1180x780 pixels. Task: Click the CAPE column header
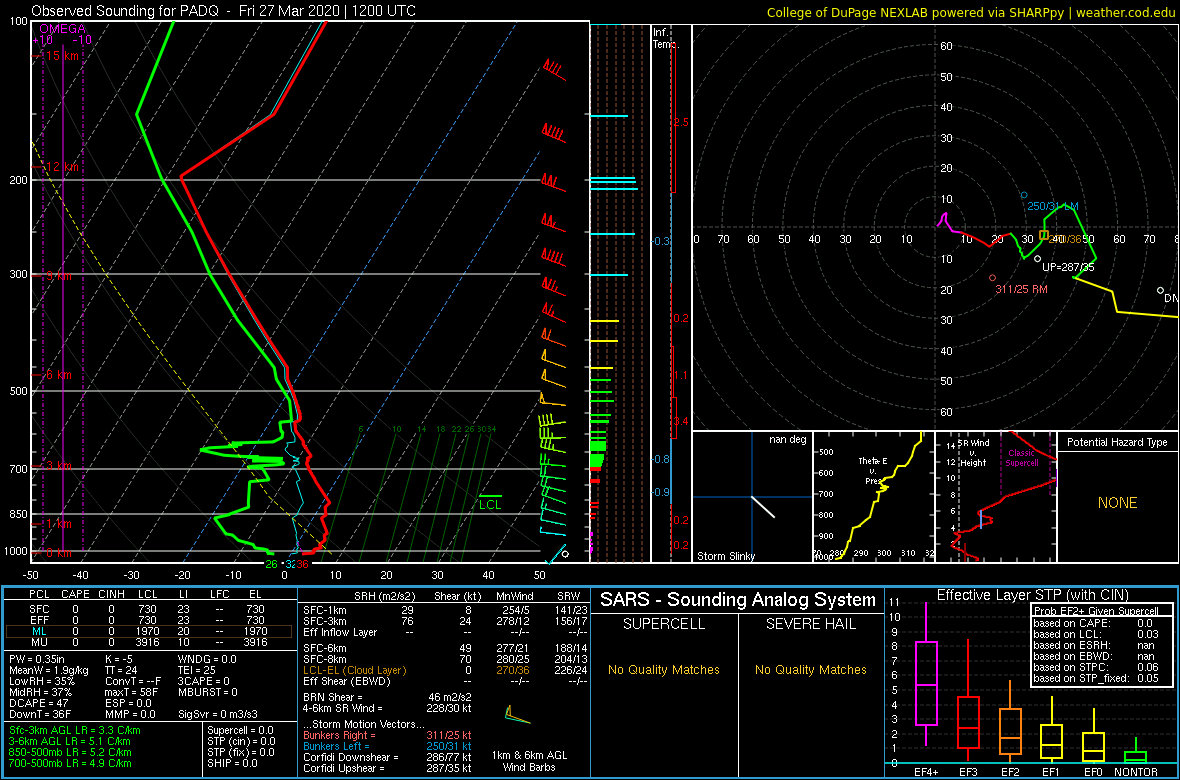[75, 595]
